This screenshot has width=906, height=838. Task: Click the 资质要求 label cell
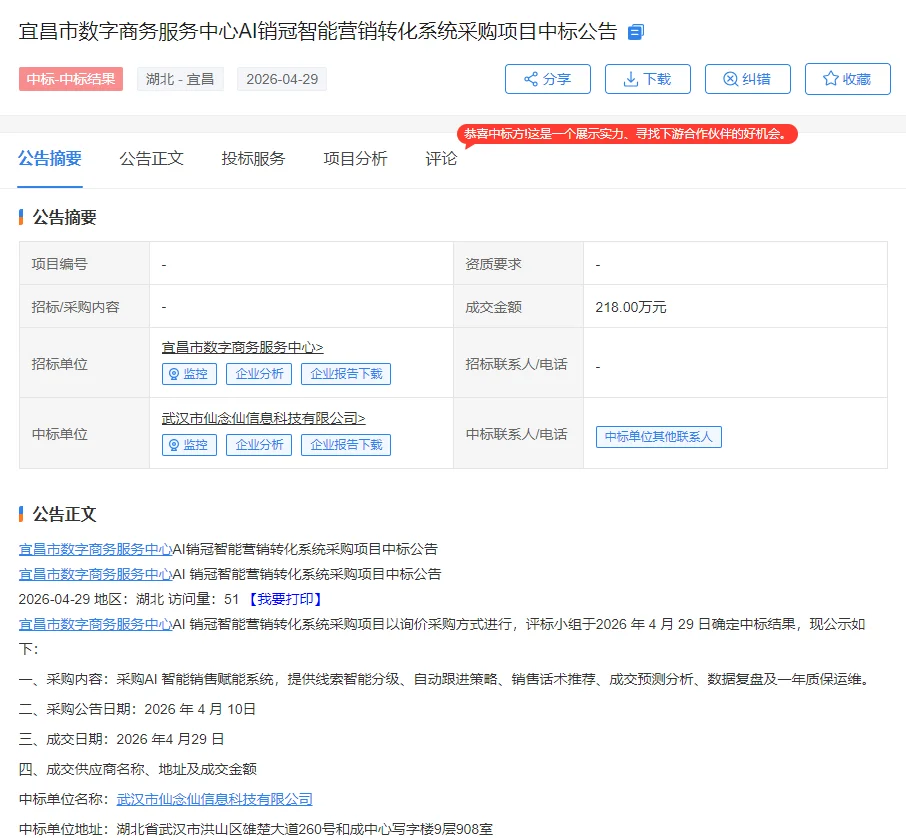(x=518, y=264)
